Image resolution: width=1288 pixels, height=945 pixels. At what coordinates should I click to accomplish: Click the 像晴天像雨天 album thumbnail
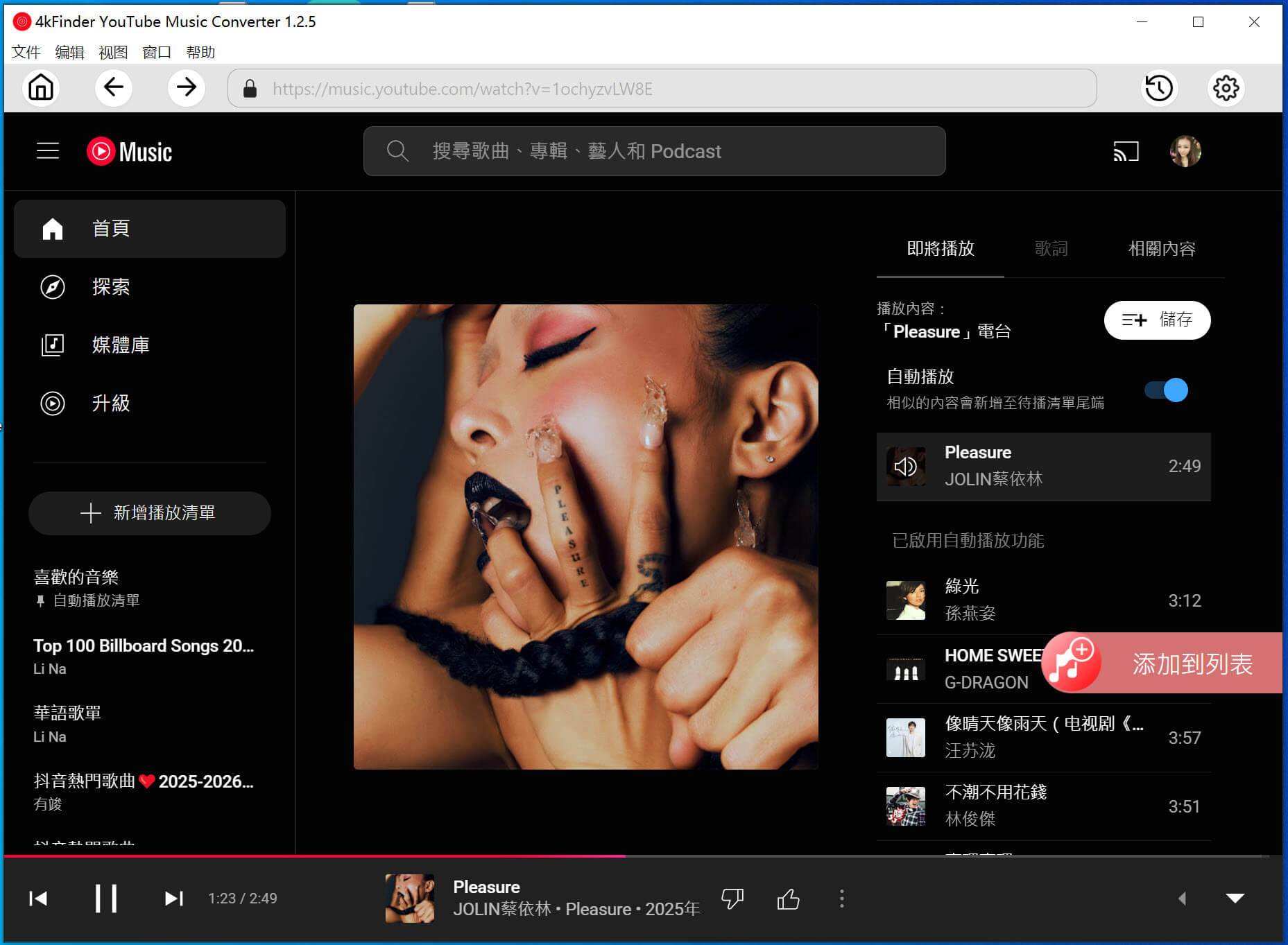[906, 738]
